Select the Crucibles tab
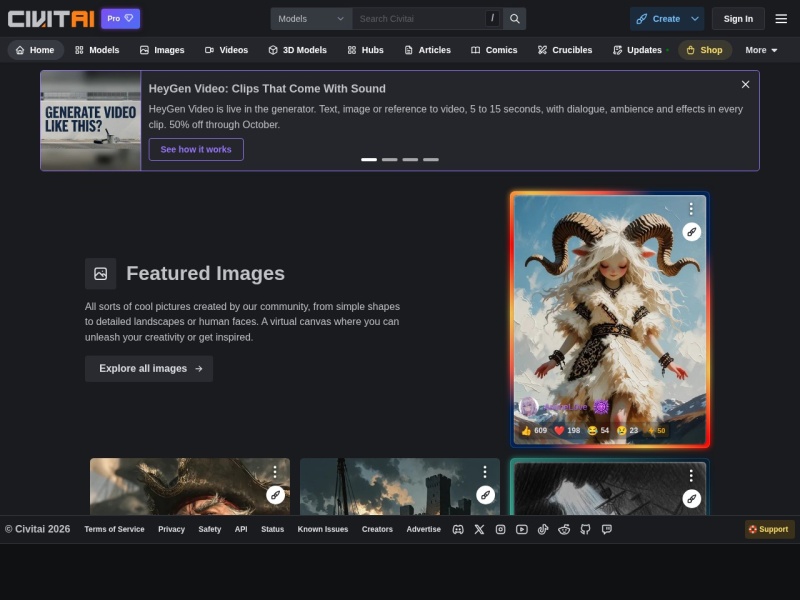The height and width of the screenshot is (600, 800). pos(565,50)
